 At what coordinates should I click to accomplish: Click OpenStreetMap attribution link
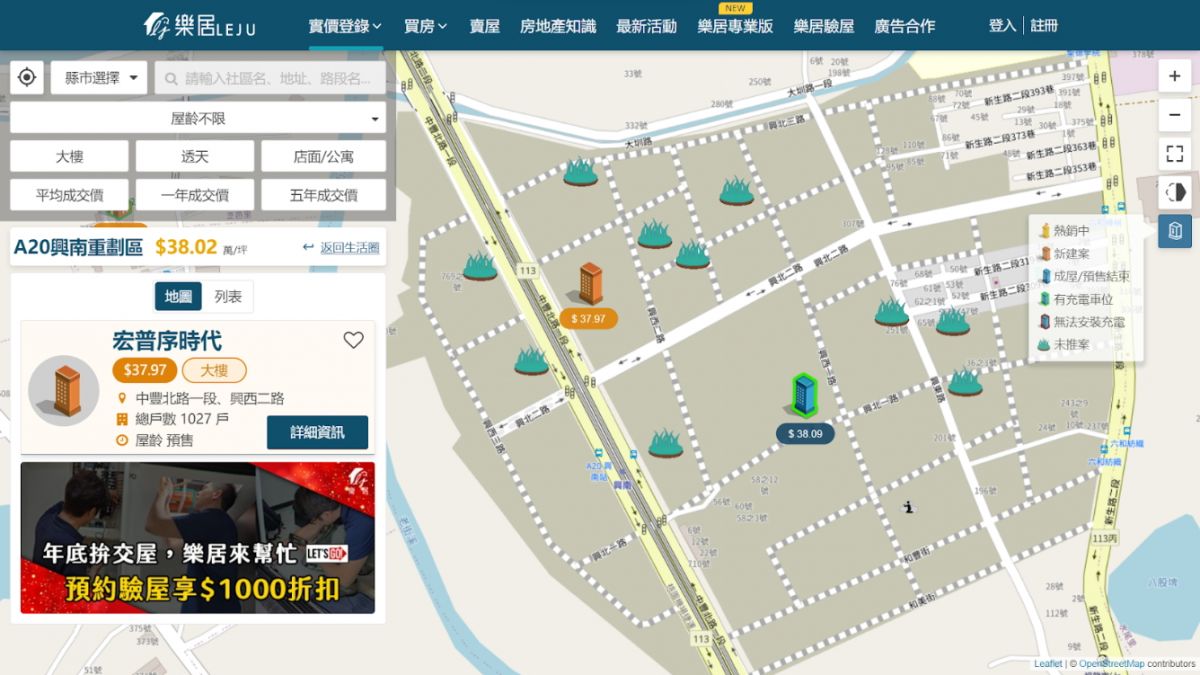1112,664
